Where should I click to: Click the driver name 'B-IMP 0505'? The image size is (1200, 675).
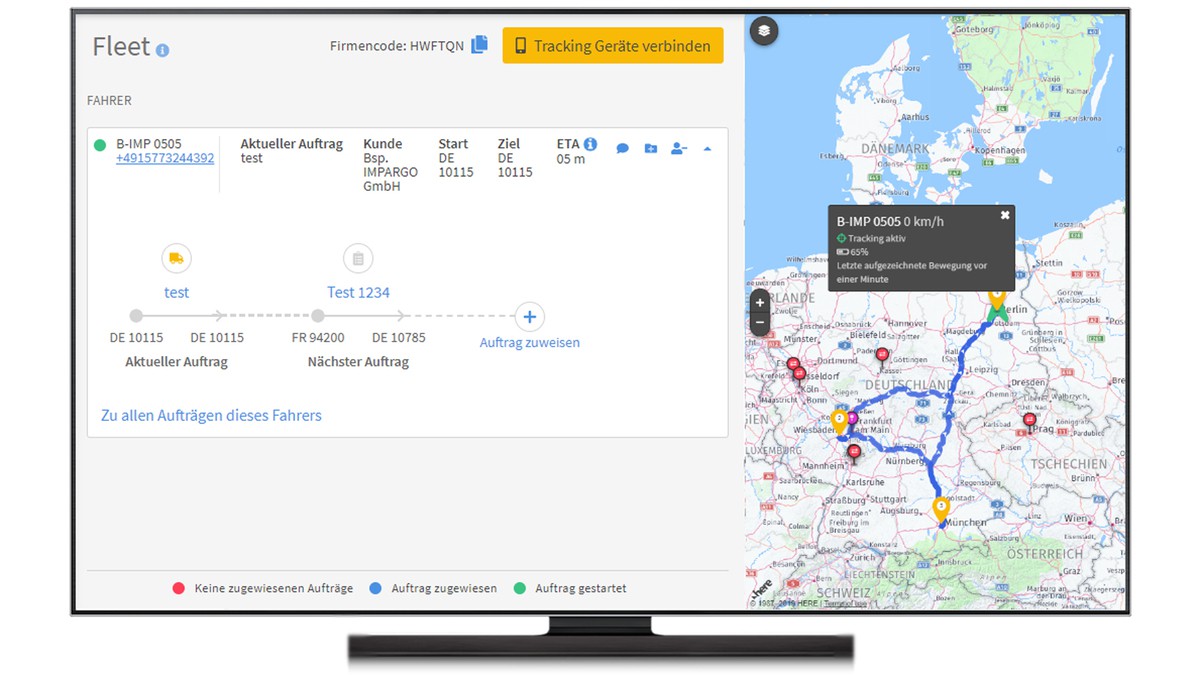tap(149, 144)
